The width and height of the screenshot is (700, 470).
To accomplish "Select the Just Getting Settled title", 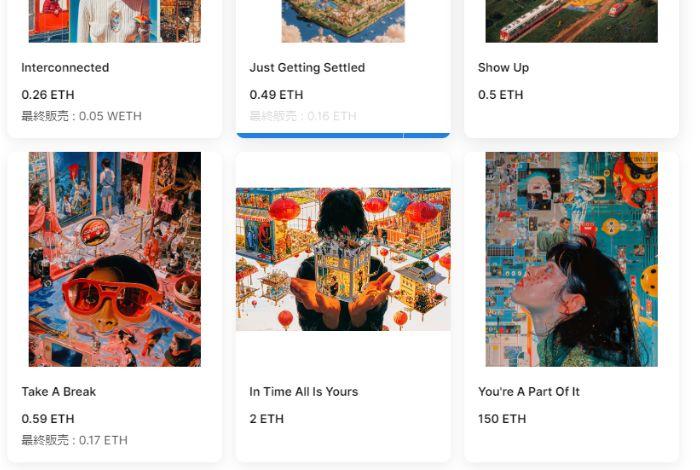I will coord(307,67).
